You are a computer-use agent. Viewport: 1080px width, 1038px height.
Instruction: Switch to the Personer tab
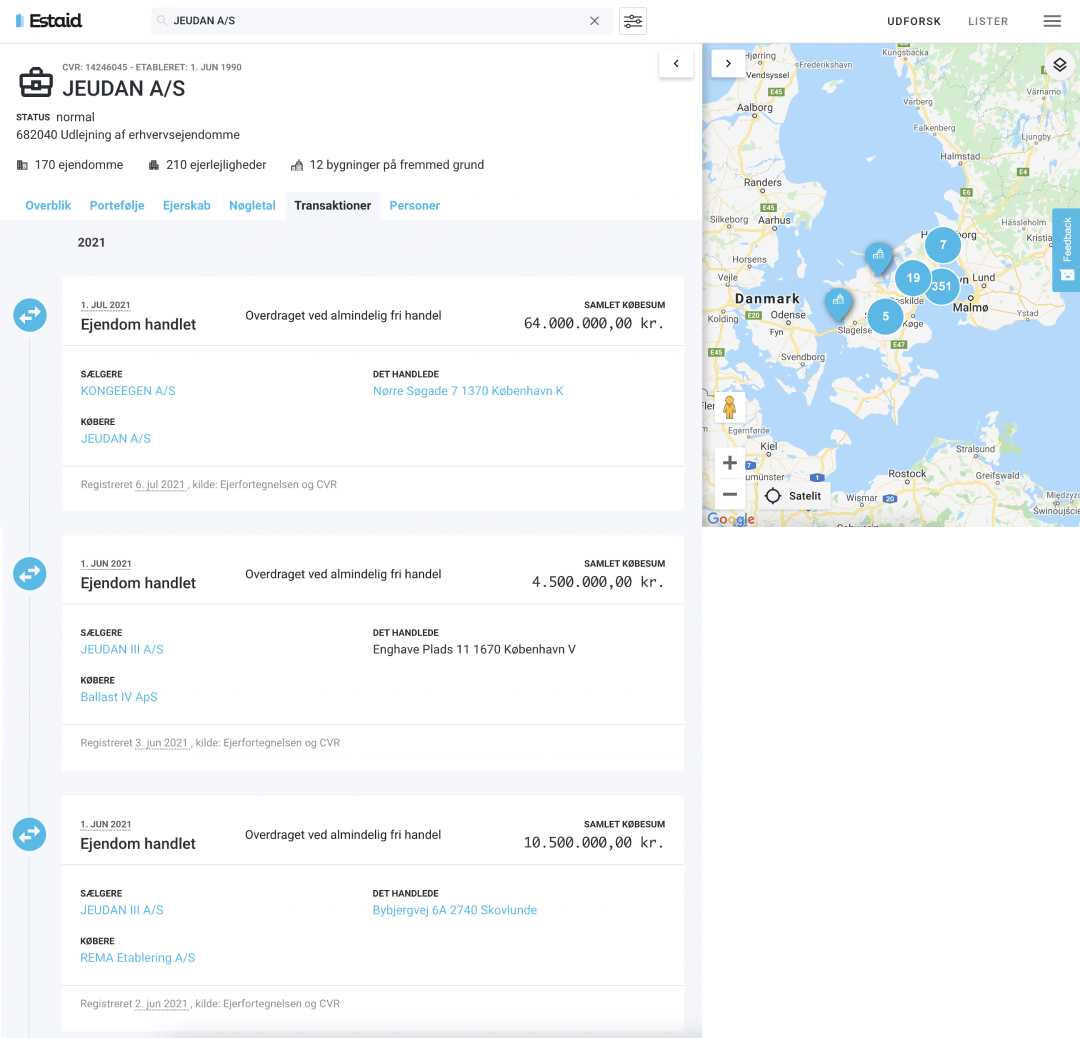(x=415, y=205)
